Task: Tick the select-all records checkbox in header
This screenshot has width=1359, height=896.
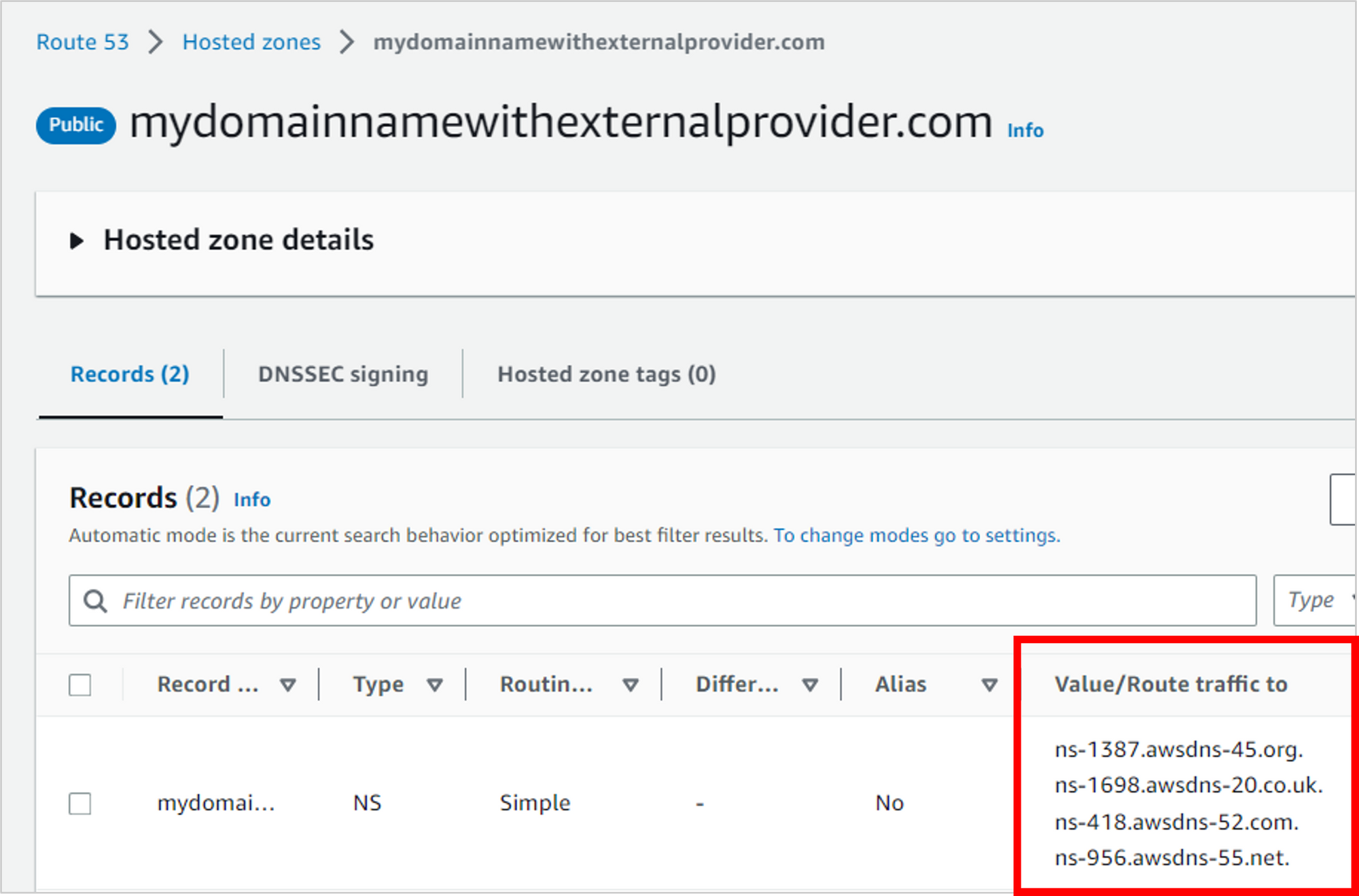Action: click(x=80, y=685)
